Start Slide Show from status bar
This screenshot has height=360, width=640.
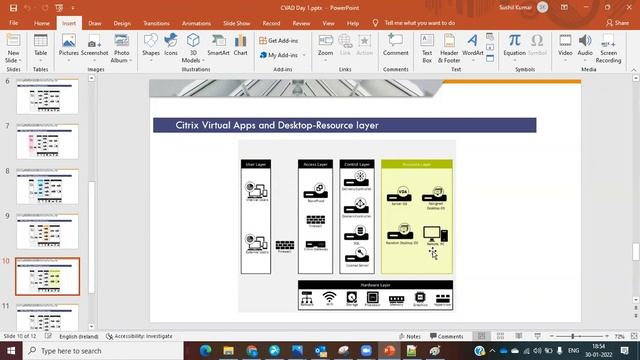point(538,336)
